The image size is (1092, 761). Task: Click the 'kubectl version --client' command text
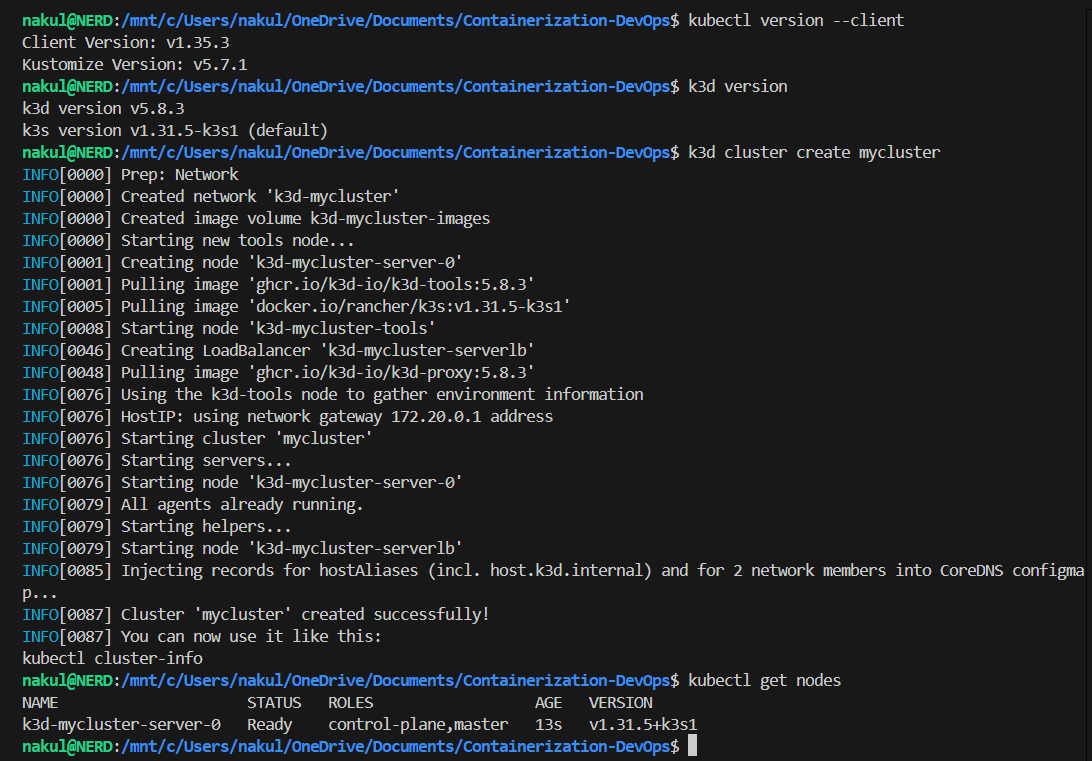796,21
